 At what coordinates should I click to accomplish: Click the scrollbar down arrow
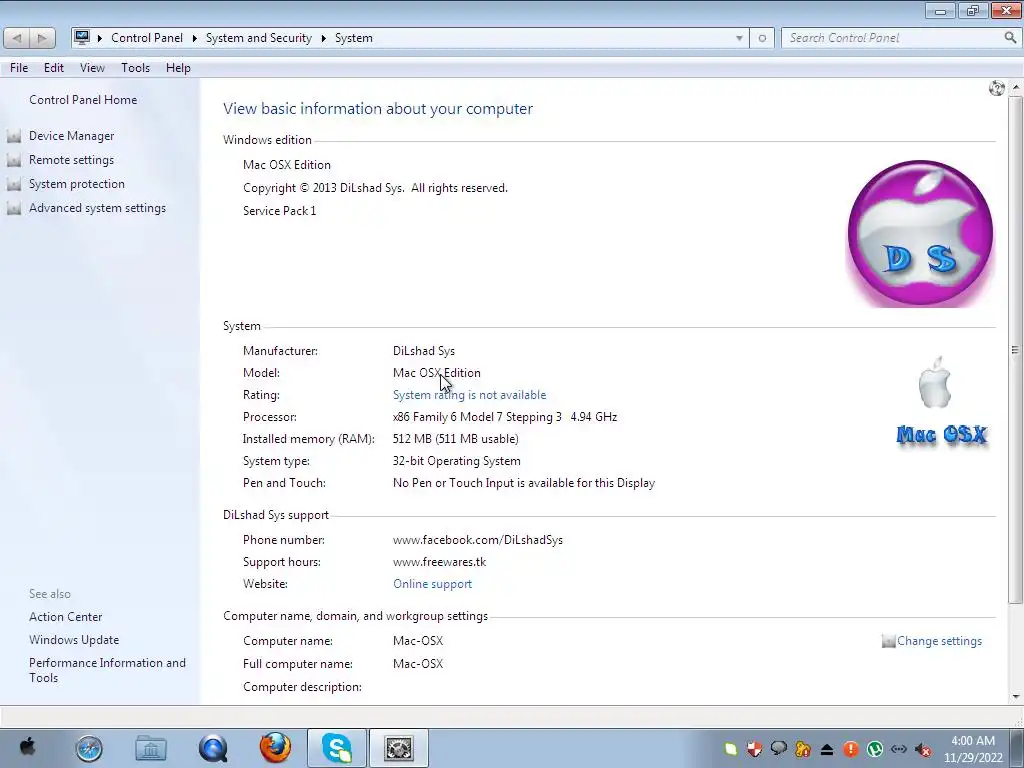point(1016,696)
